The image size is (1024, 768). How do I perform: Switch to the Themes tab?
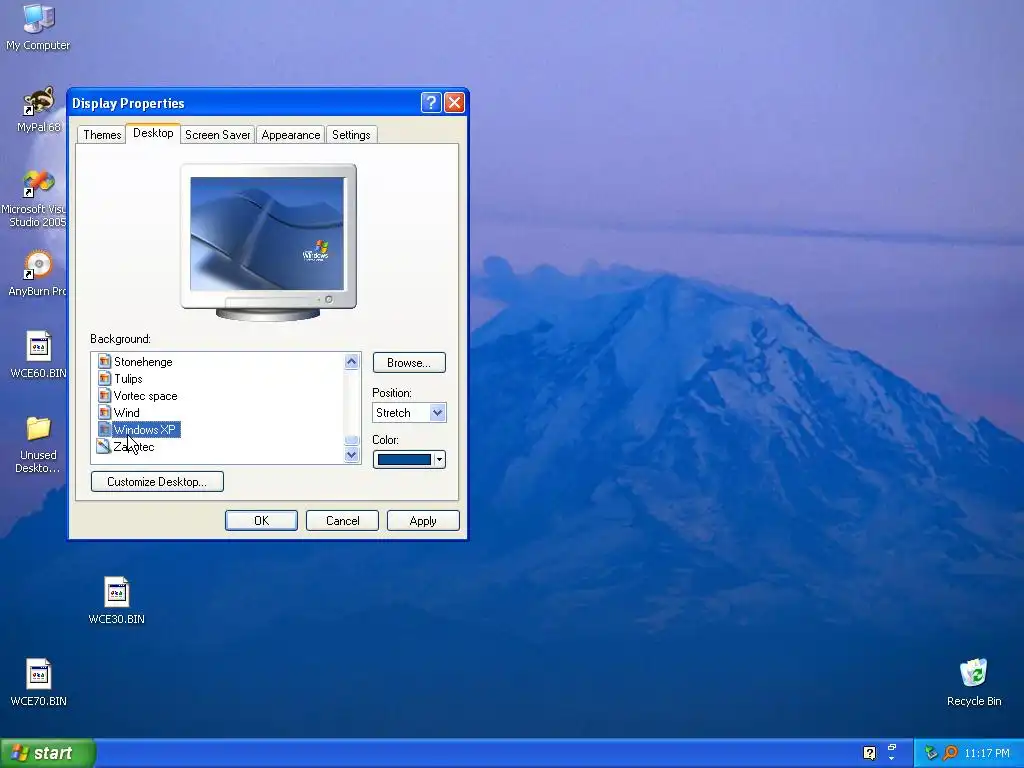(102, 135)
